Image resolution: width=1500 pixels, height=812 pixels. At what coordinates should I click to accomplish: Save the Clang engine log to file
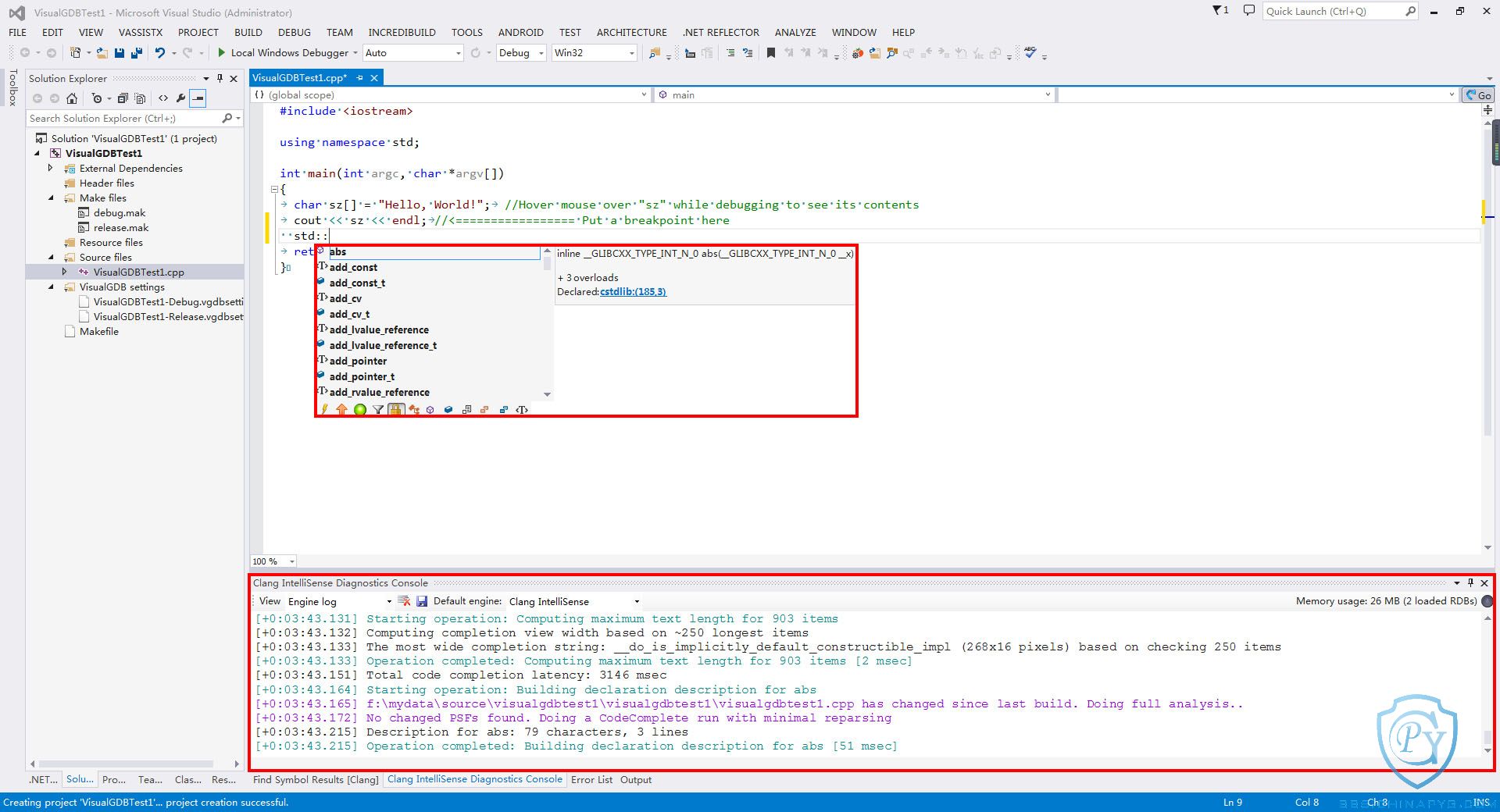coord(422,600)
